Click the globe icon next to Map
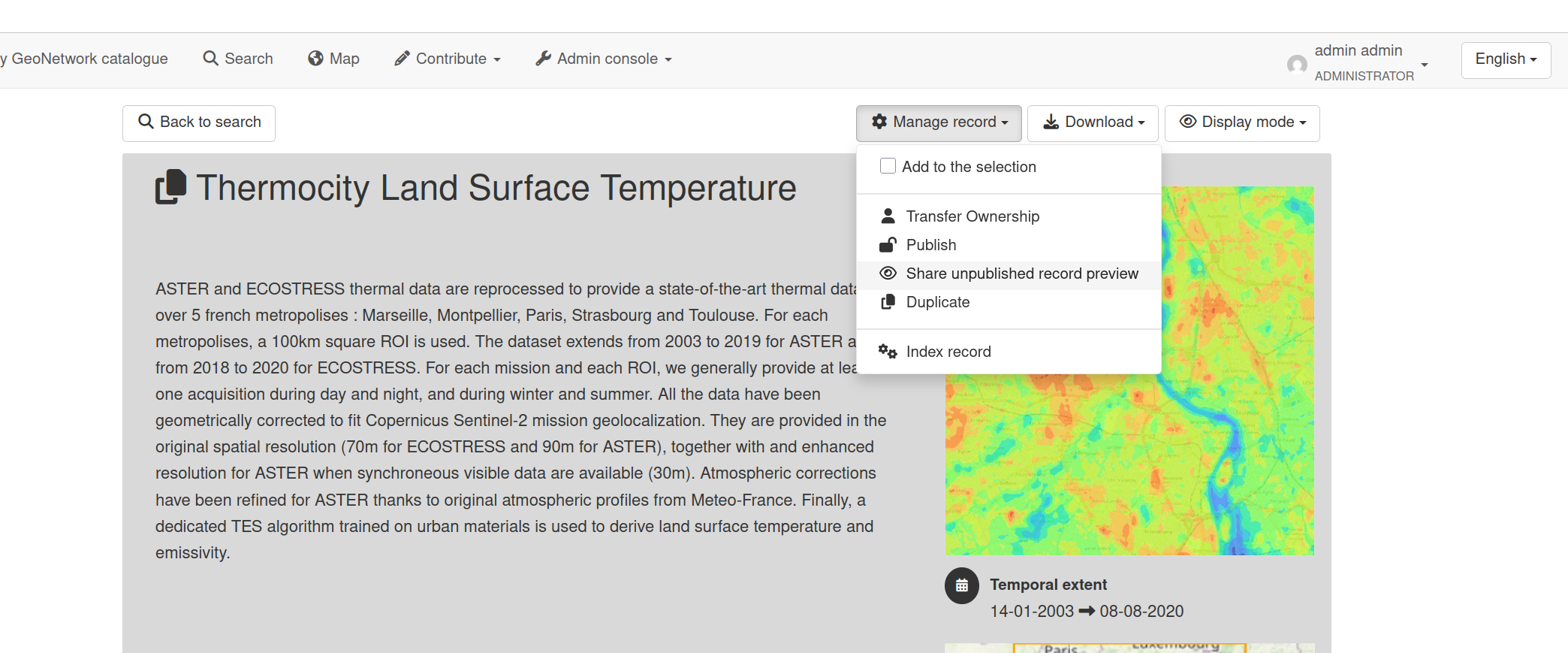1568x653 pixels. point(315,59)
